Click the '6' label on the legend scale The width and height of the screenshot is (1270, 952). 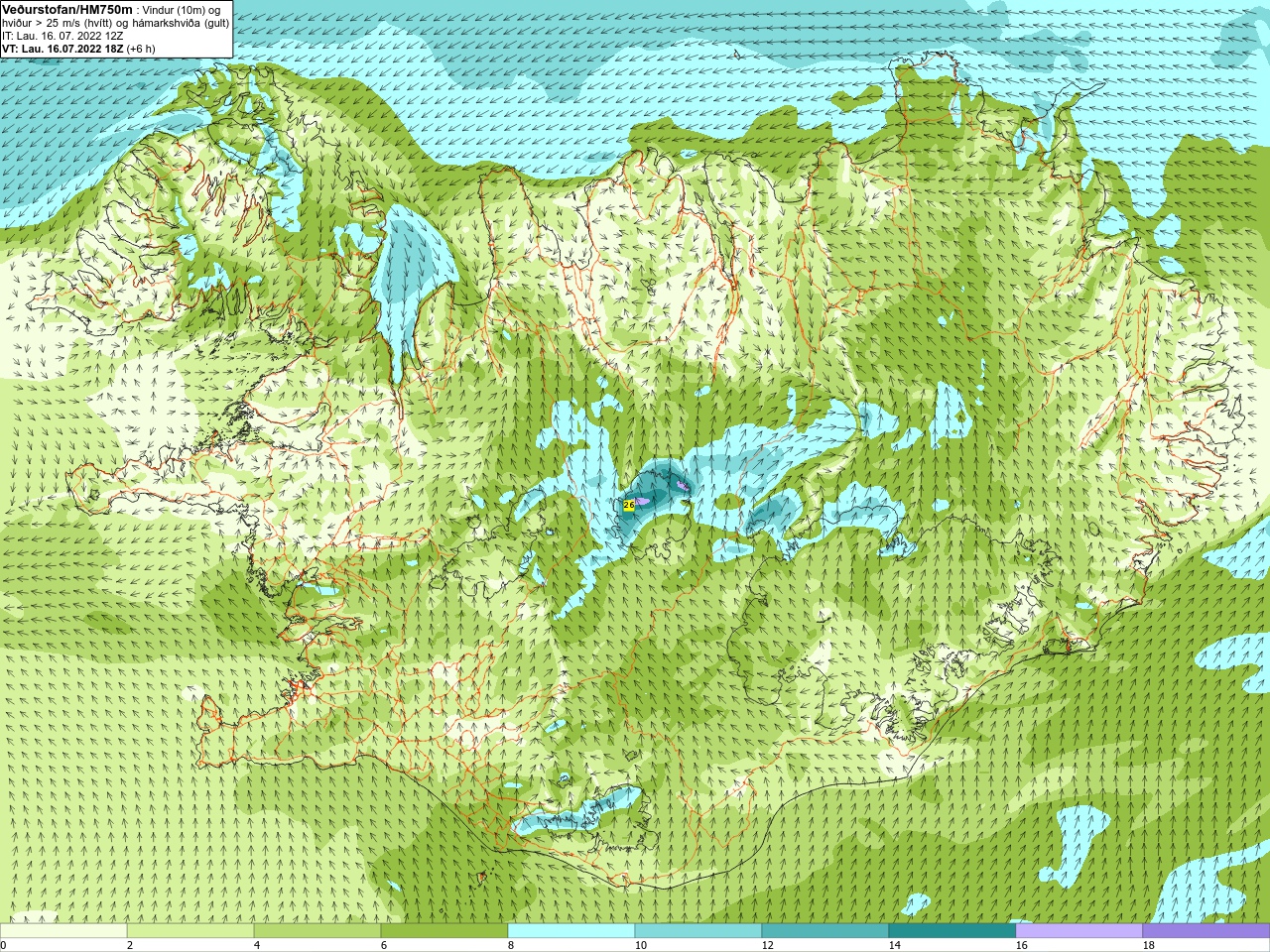tap(384, 945)
